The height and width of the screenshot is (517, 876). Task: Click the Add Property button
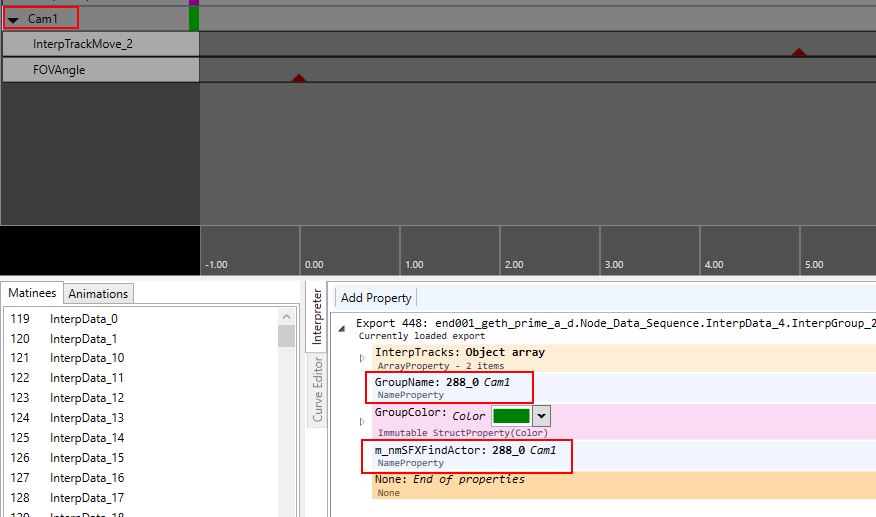[376, 298]
